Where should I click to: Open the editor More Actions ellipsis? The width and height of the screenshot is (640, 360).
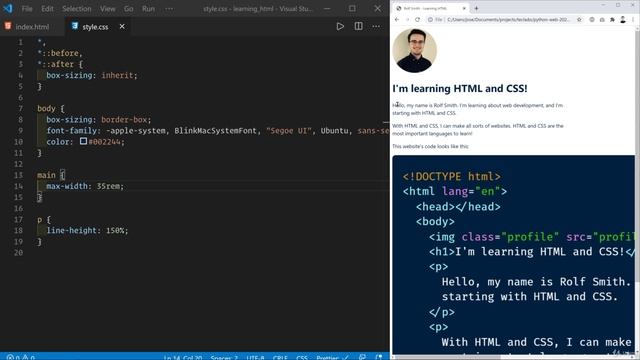[376, 27]
